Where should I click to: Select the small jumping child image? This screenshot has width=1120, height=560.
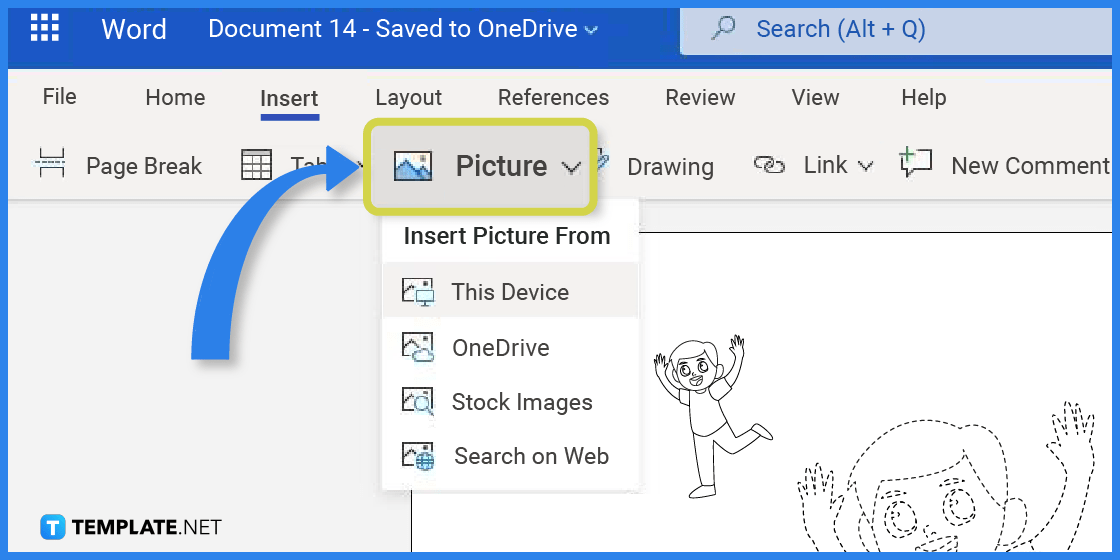(x=712, y=415)
